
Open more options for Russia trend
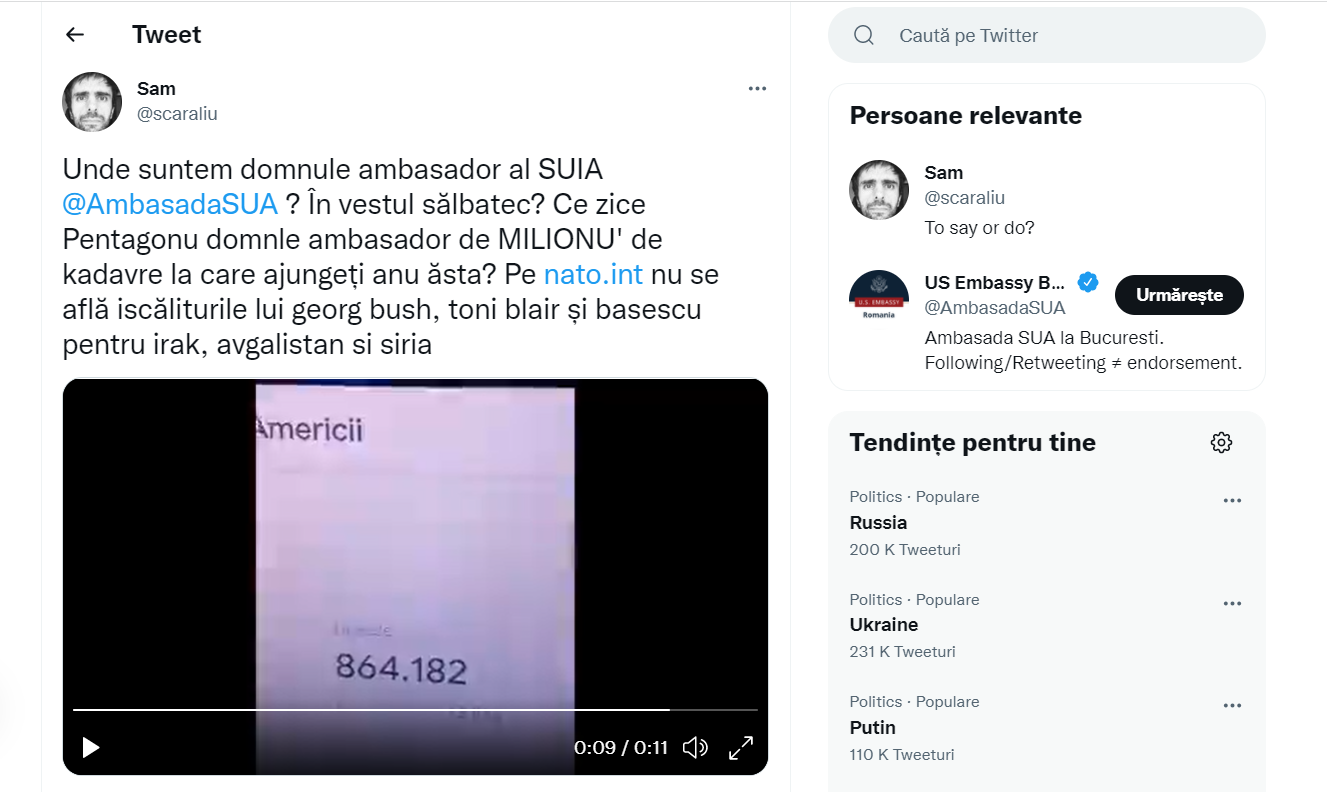click(1232, 501)
